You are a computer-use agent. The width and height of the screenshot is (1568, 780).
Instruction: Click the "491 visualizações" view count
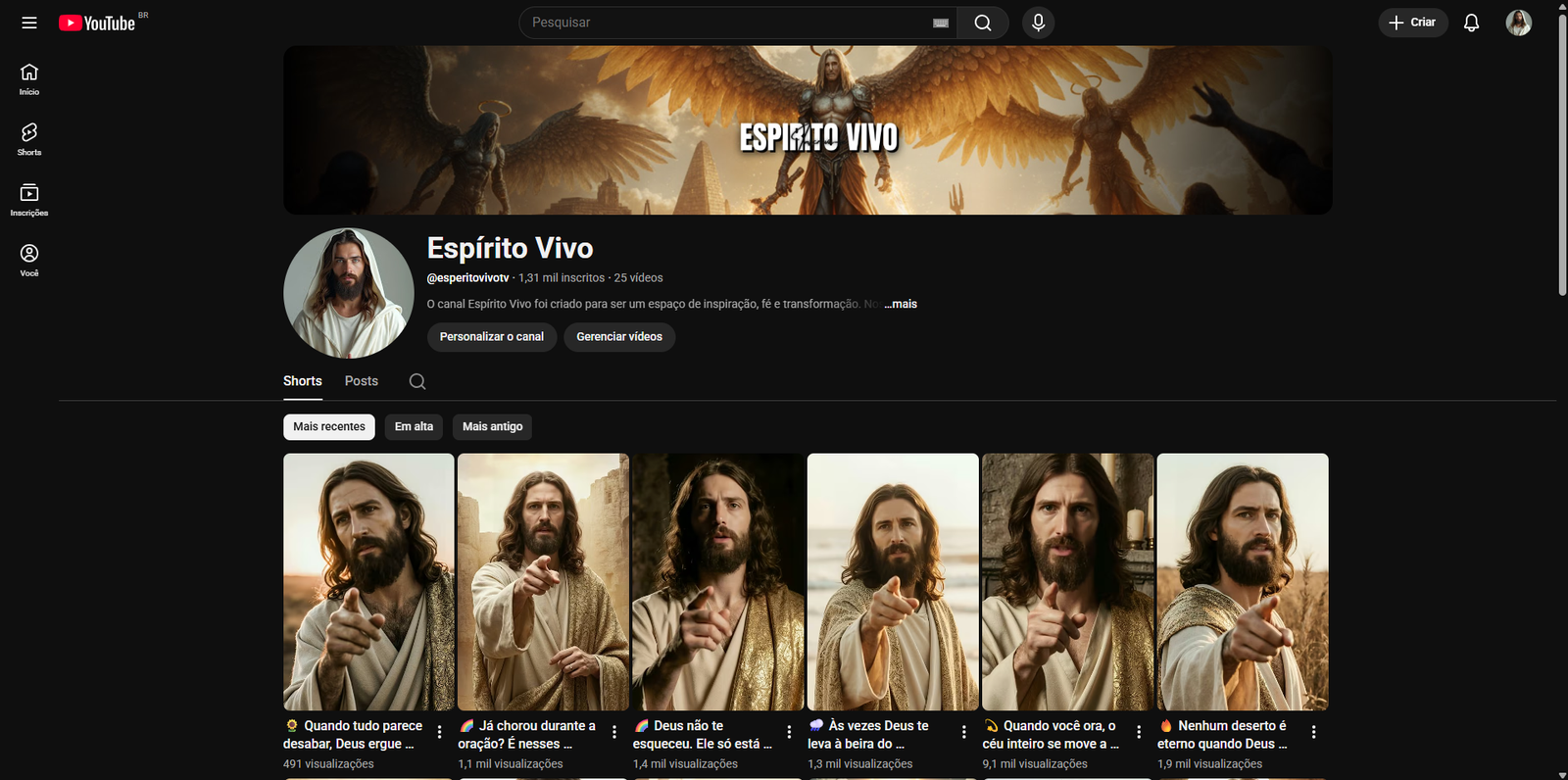click(x=328, y=764)
